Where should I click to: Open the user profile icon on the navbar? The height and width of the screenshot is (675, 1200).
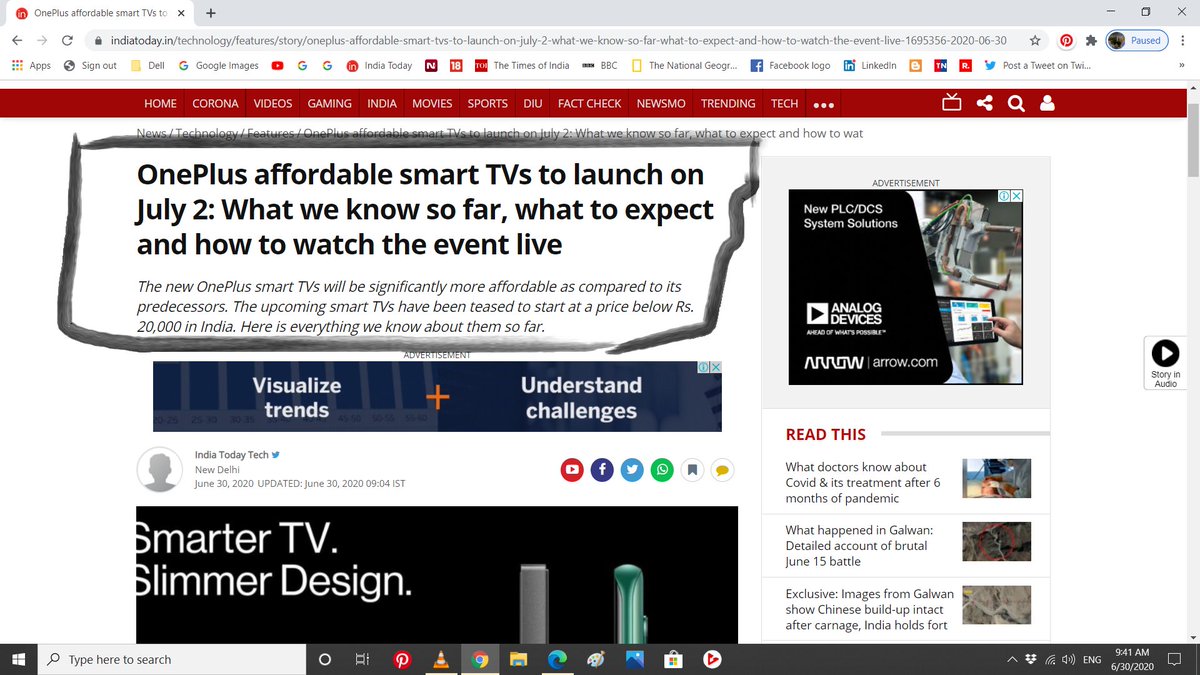[x=1047, y=103]
